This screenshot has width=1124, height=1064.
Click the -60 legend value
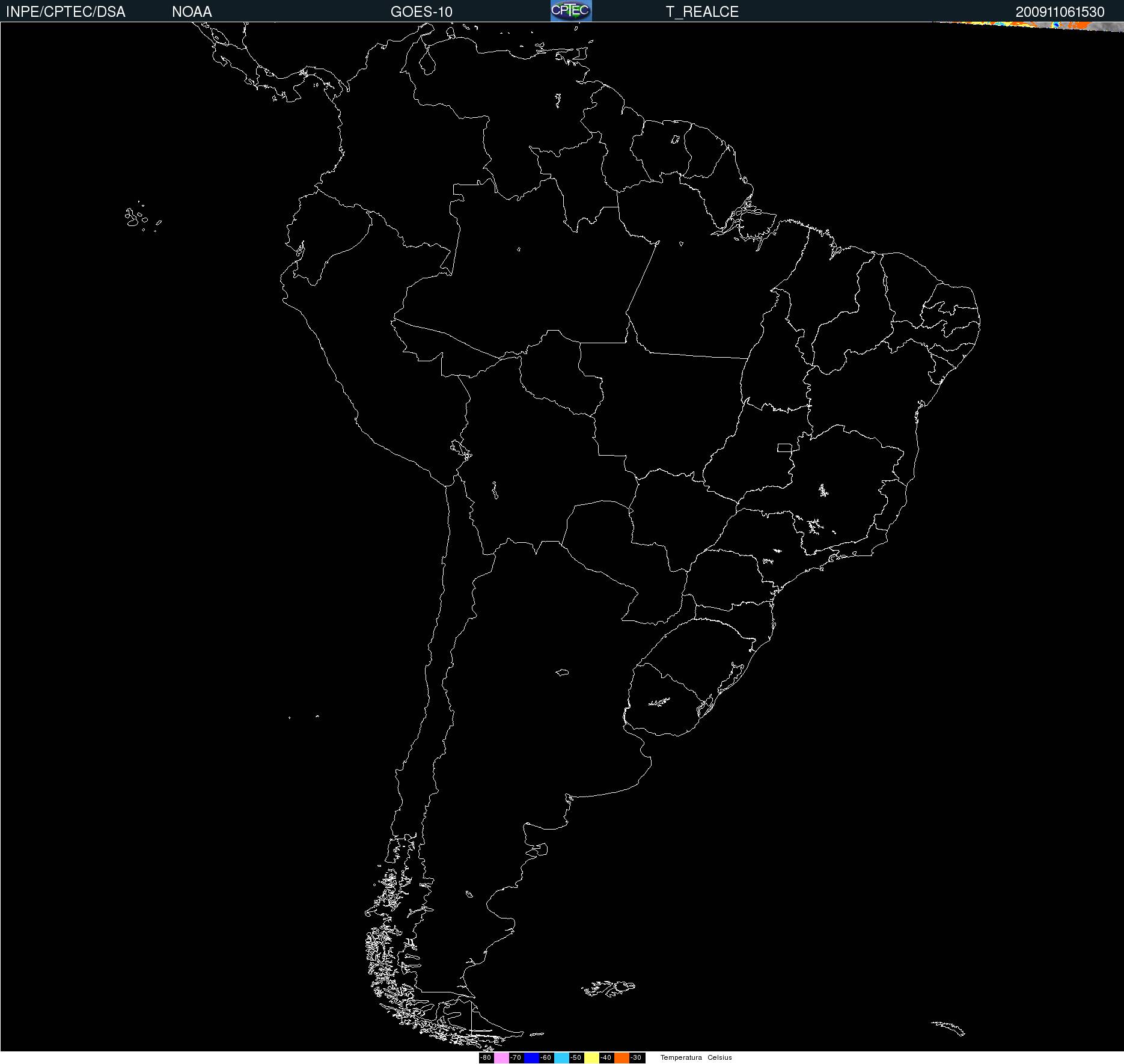546,1057
